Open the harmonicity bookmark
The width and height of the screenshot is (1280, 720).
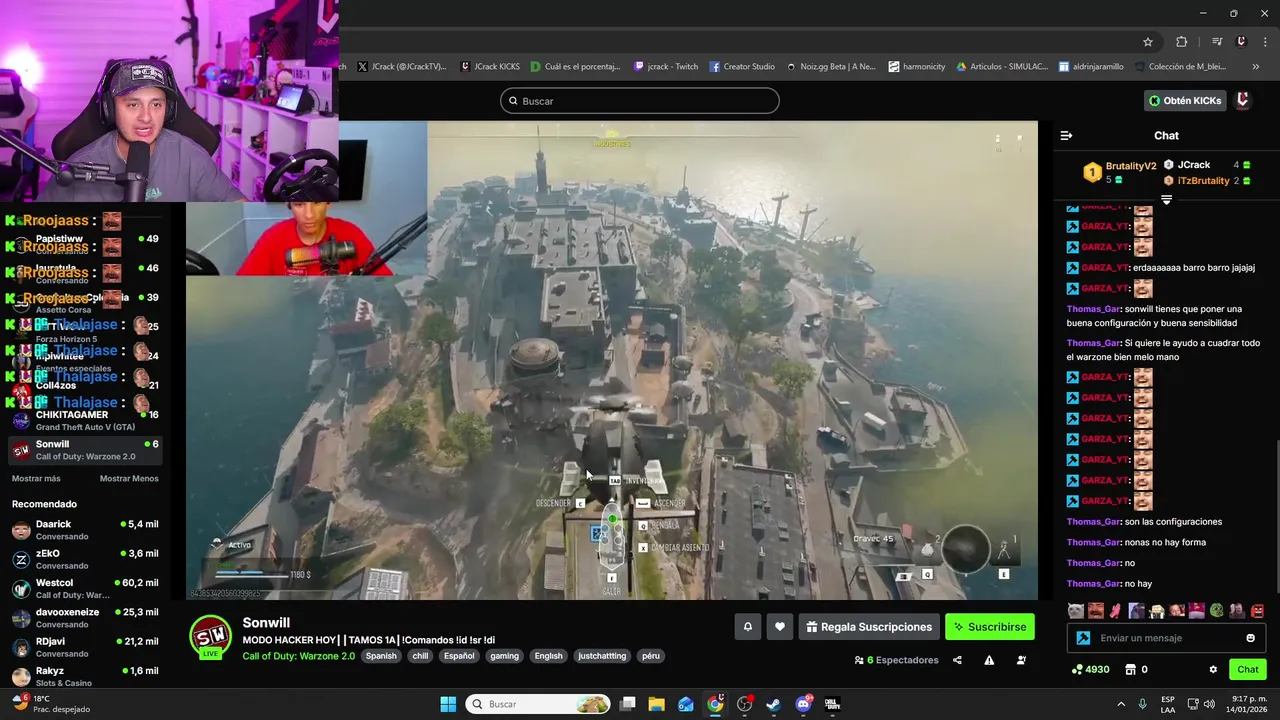click(x=916, y=67)
